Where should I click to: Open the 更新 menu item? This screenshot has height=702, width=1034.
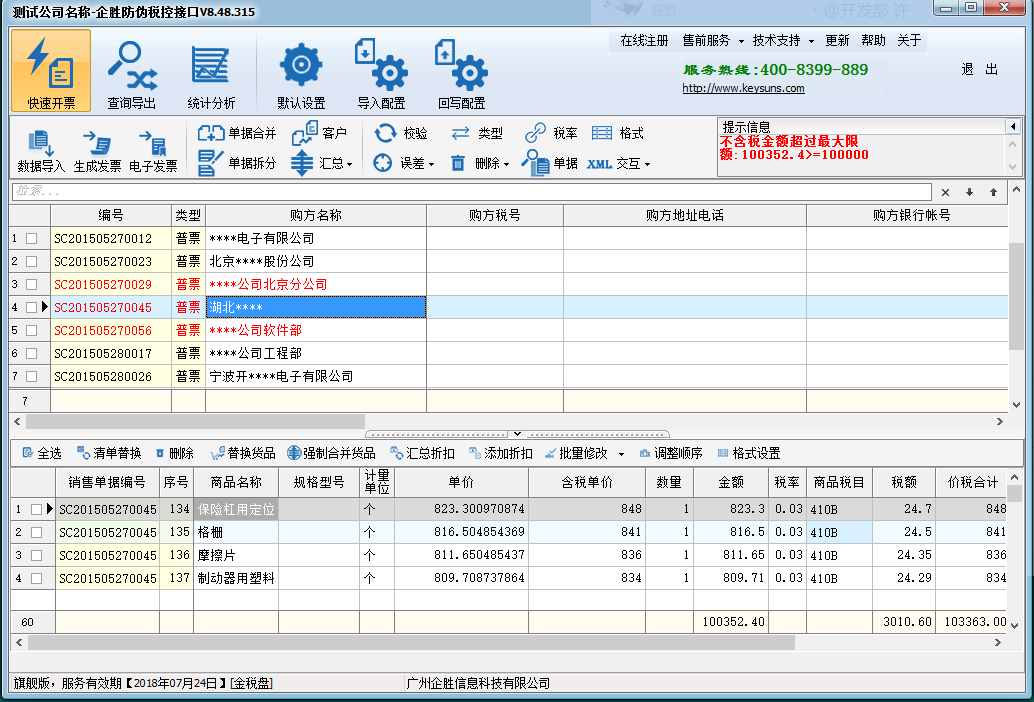[x=837, y=41]
